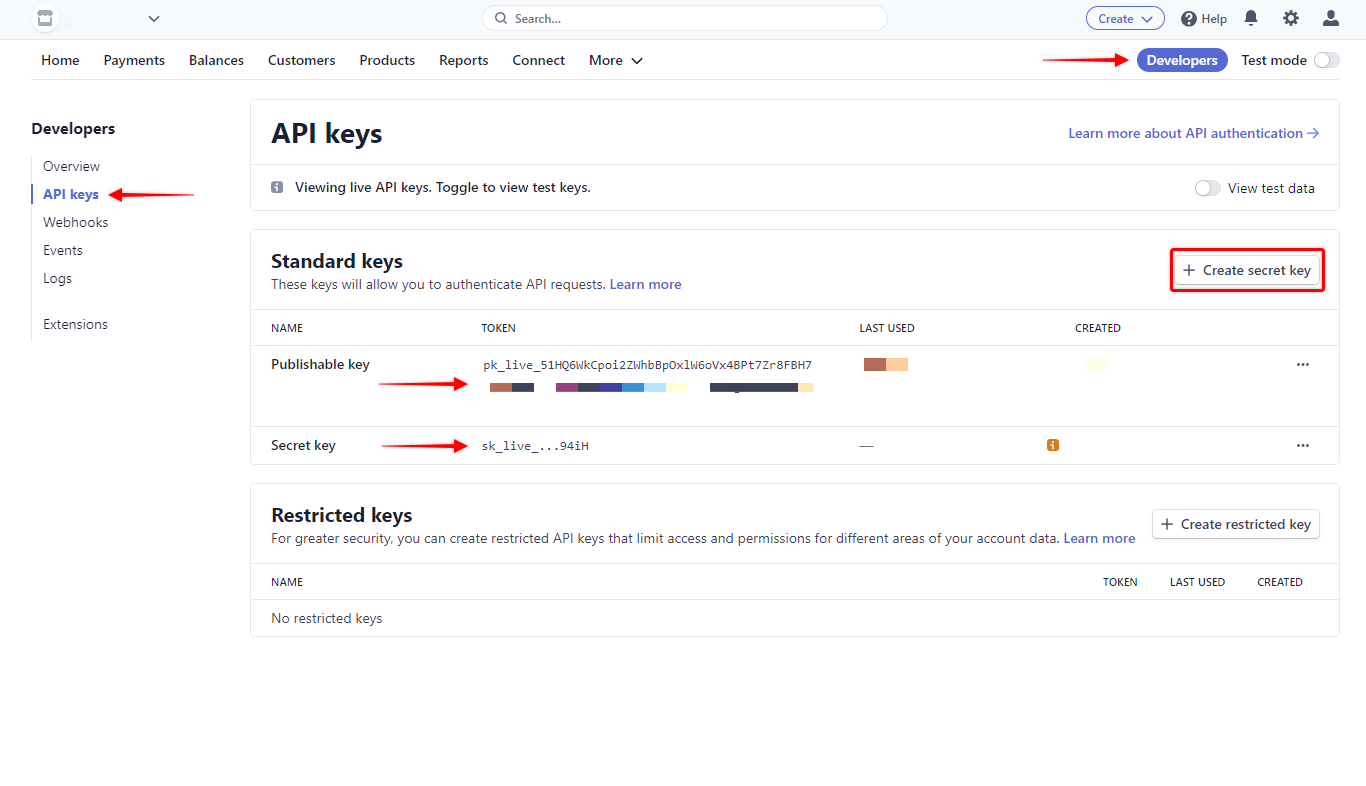This screenshot has width=1366, height=786.
Task: Click the info icon beside live keys notice
Action: pos(277,187)
